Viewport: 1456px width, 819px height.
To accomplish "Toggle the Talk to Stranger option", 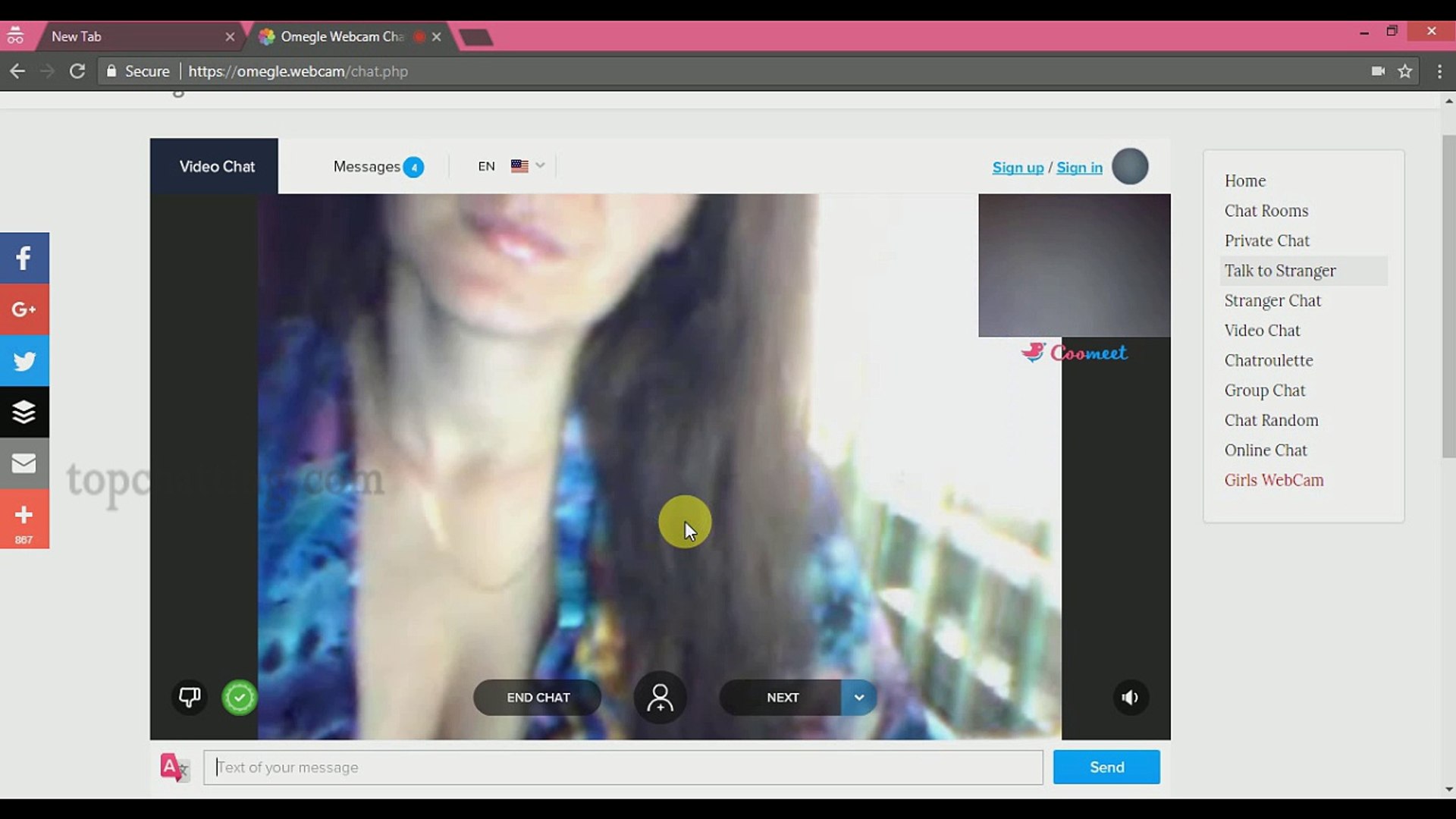I will tap(1279, 270).
